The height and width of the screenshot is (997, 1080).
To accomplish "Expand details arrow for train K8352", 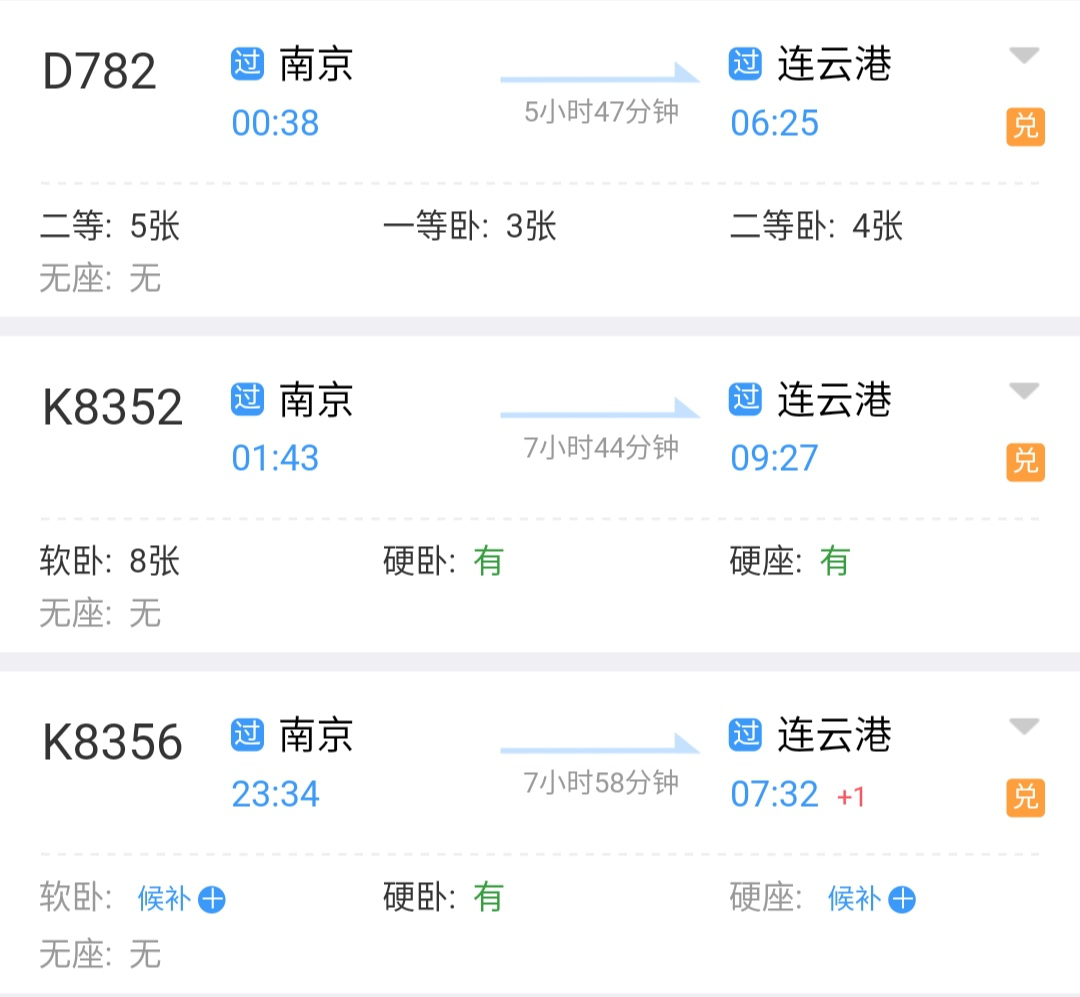I will (x=1024, y=391).
